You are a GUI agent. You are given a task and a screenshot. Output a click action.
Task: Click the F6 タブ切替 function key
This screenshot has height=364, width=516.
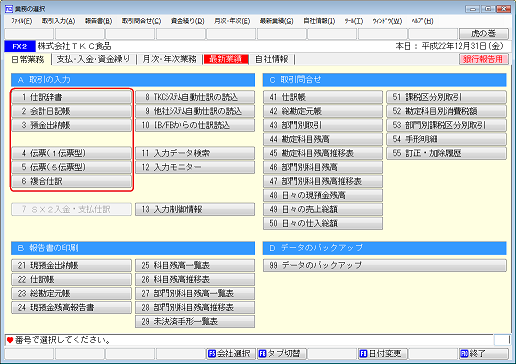point(281,353)
